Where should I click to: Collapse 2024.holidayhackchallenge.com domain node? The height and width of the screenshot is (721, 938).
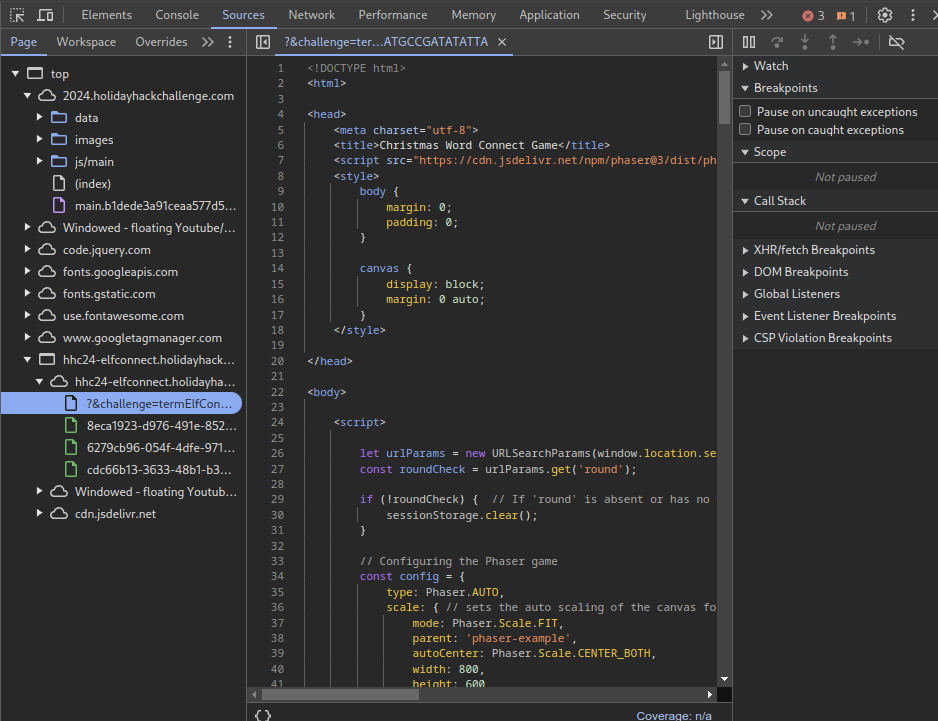[27, 96]
